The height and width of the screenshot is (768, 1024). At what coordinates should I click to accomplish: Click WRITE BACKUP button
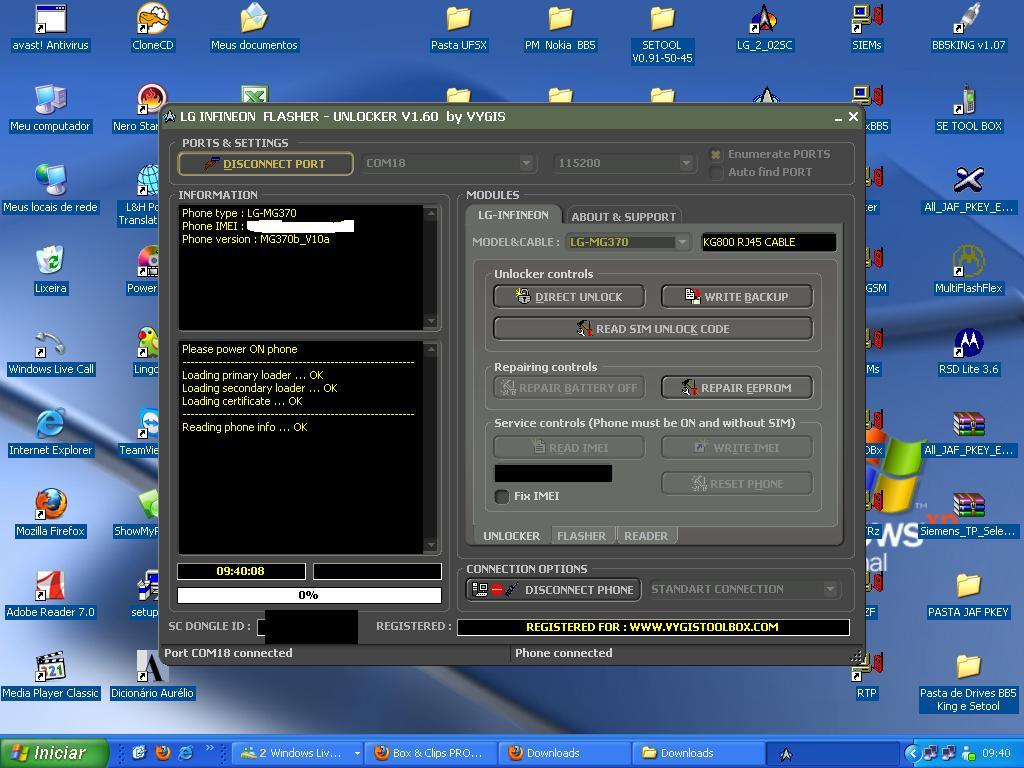pos(737,296)
